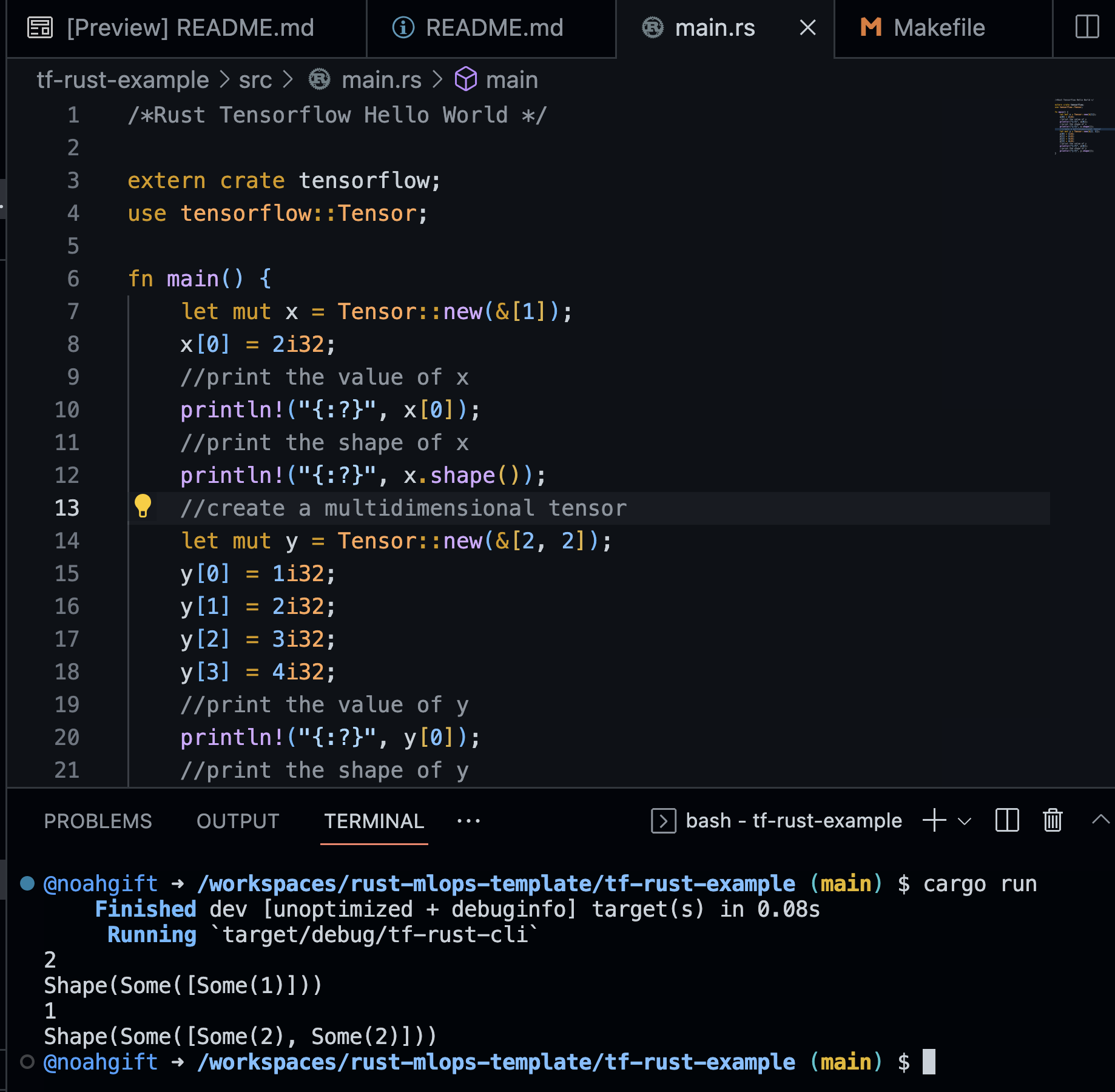1115x1092 pixels.
Task: Click the cube symbol icon in breadcrumb
Action: coord(466,79)
